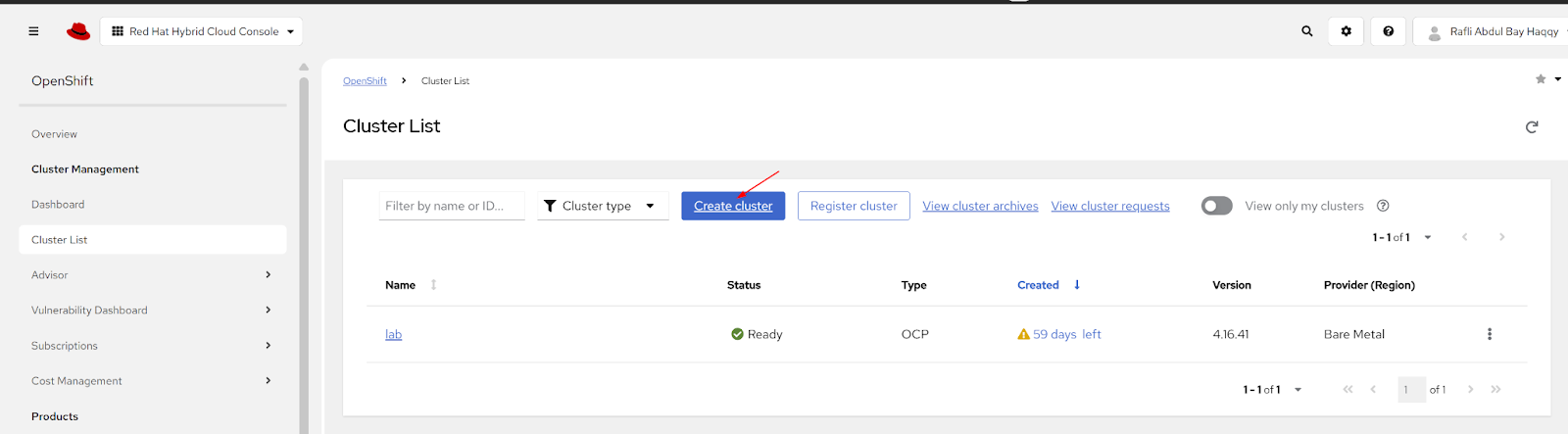The image size is (1568, 434).
Task: Expand the Advisor sidebar section
Action: tap(152, 275)
